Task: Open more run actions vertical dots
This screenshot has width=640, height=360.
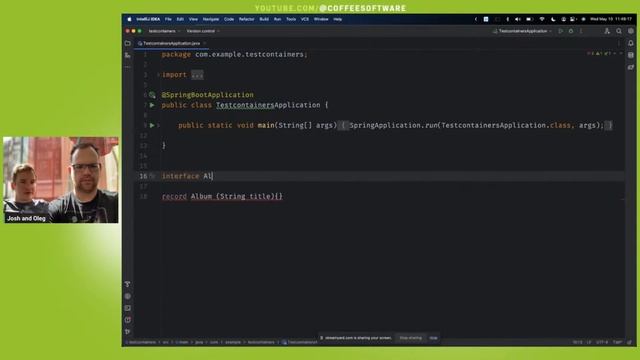Action: click(581, 31)
